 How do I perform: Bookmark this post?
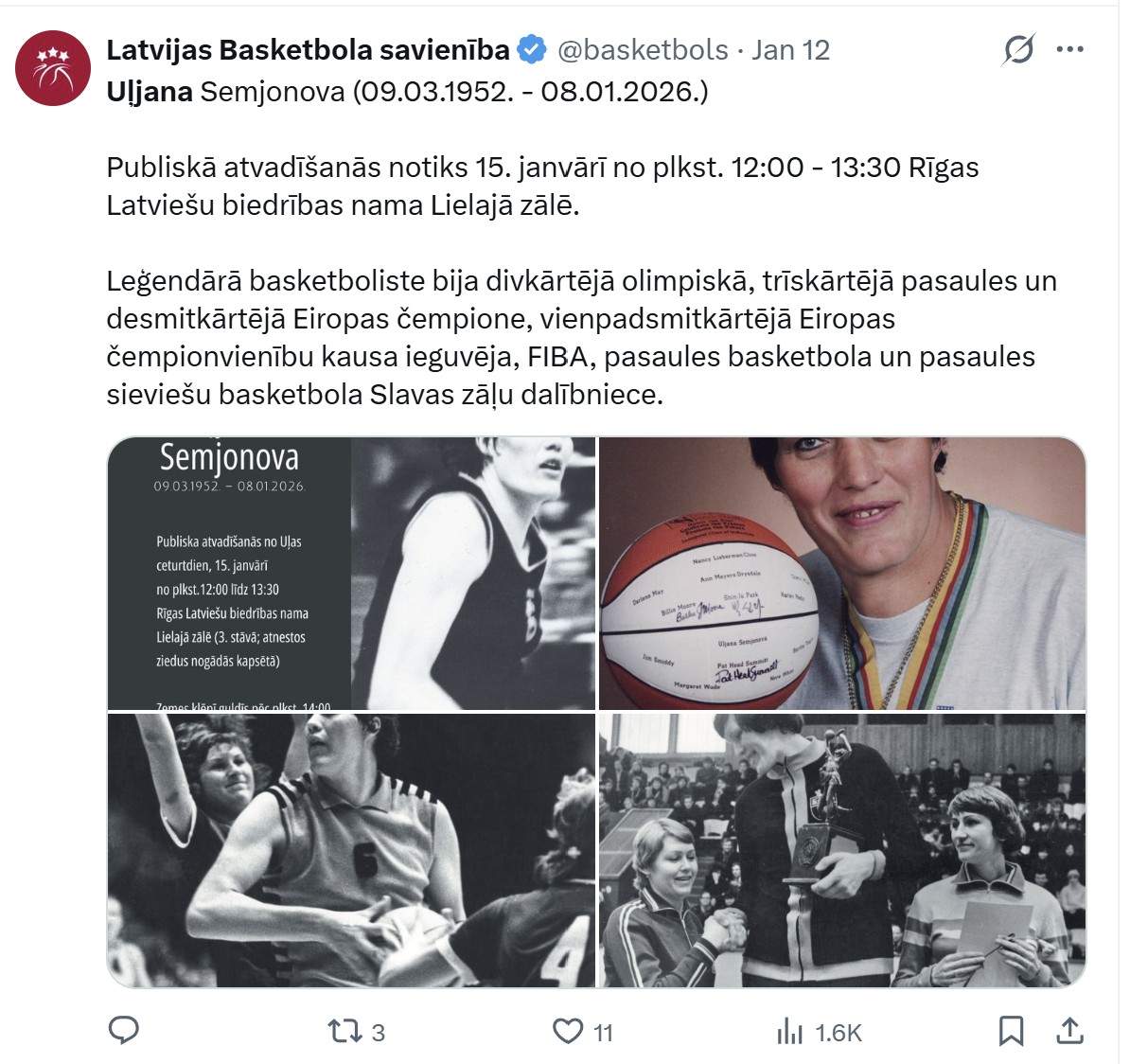pos(1011,1031)
